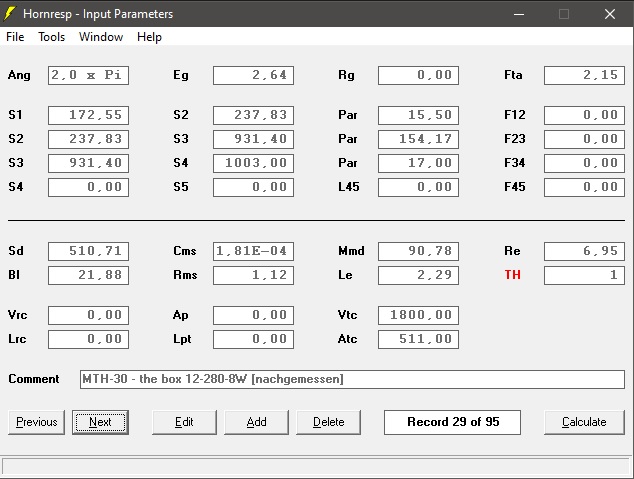Click the Record 29 of 95 indicator
This screenshot has width=634, height=479.
click(452, 422)
